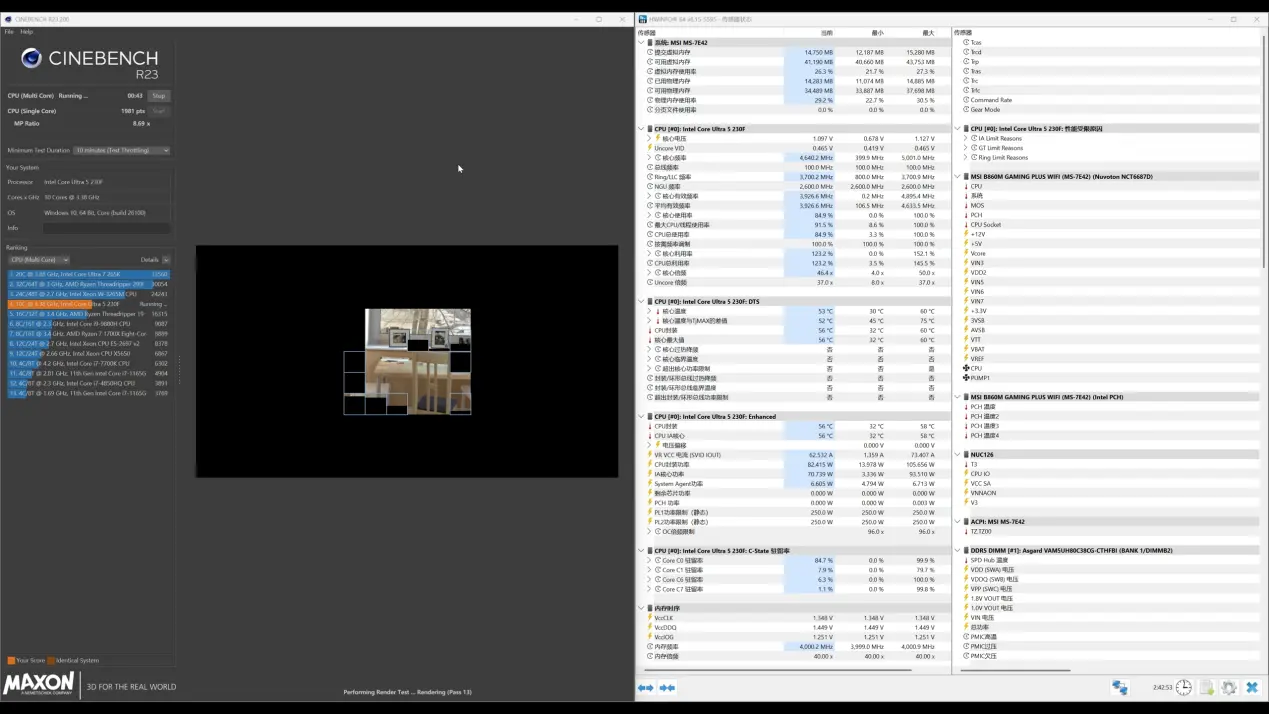The image size is (1269, 714).
Task: Collapse the MSI B860M Nuvoton NCT6687D sensor group
Action: [x=958, y=177]
